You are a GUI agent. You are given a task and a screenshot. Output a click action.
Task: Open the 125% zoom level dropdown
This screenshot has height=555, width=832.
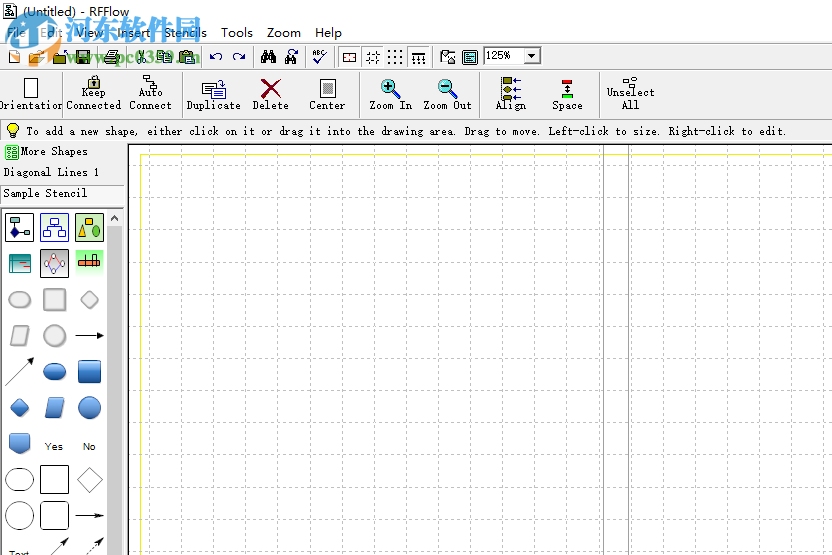(531, 57)
